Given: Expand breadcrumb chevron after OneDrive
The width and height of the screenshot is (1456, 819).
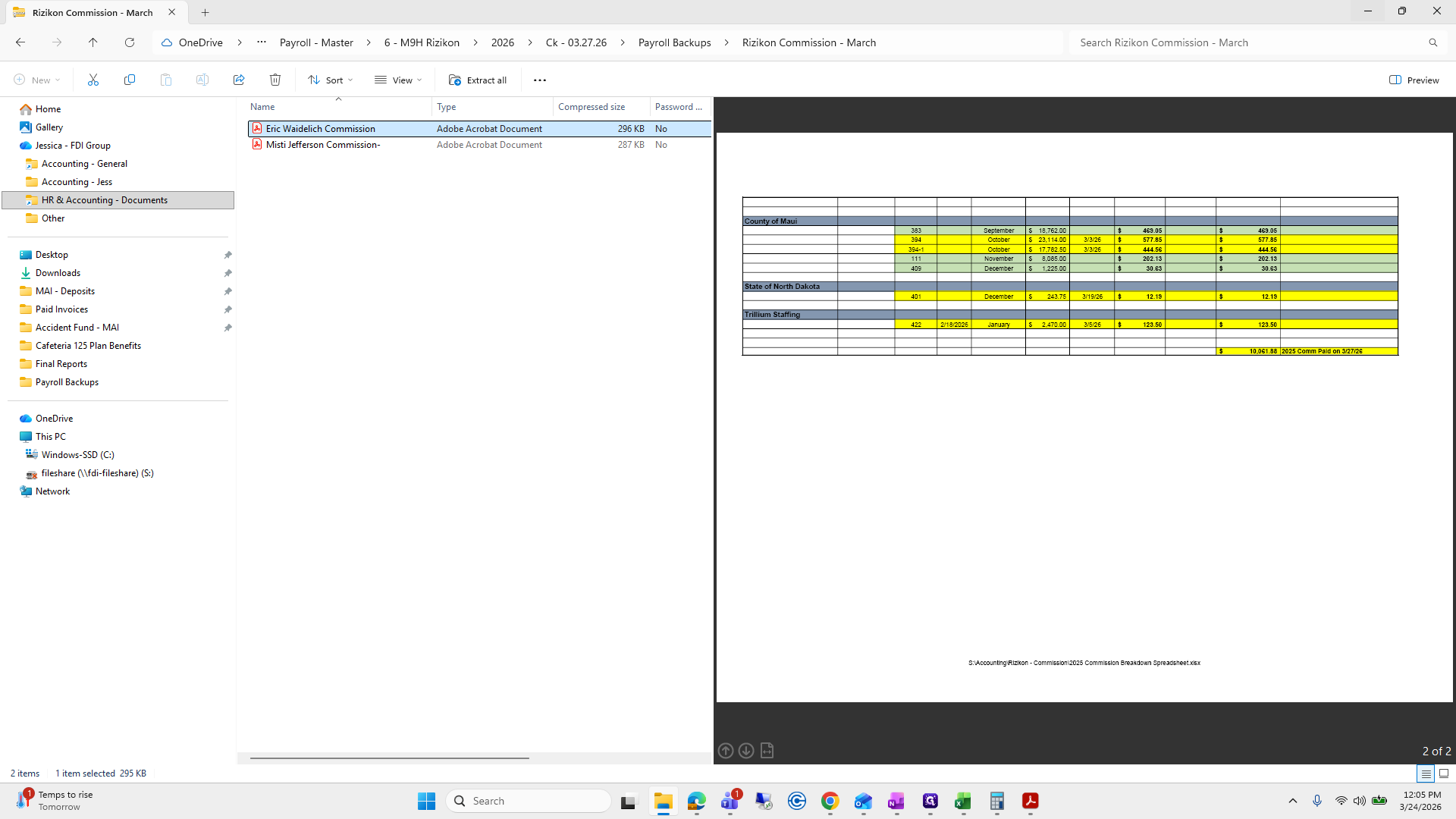Looking at the screenshot, I should click(240, 42).
